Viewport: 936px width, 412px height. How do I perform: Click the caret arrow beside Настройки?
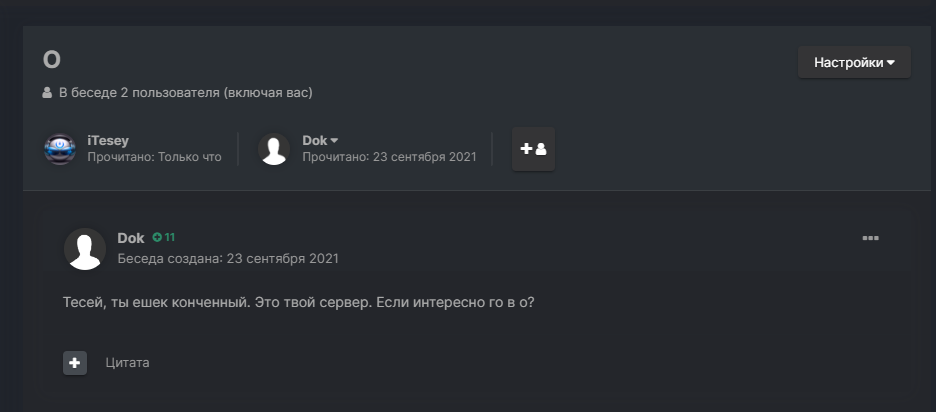pyautogui.click(x=891, y=63)
